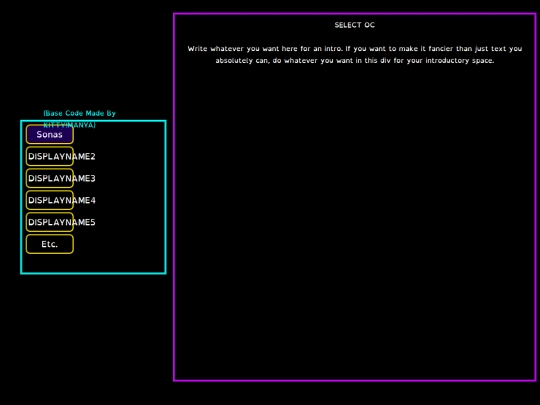The width and height of the screenshot is (540, 405).
Task: Click the 'Base Code Made By KITTYMANYA' credit text
Action: 80,119
